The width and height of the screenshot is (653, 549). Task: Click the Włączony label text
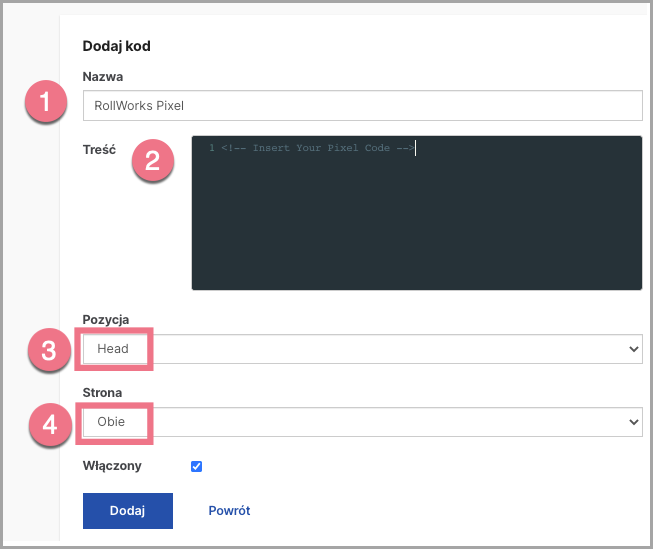(x=112, y=466)
